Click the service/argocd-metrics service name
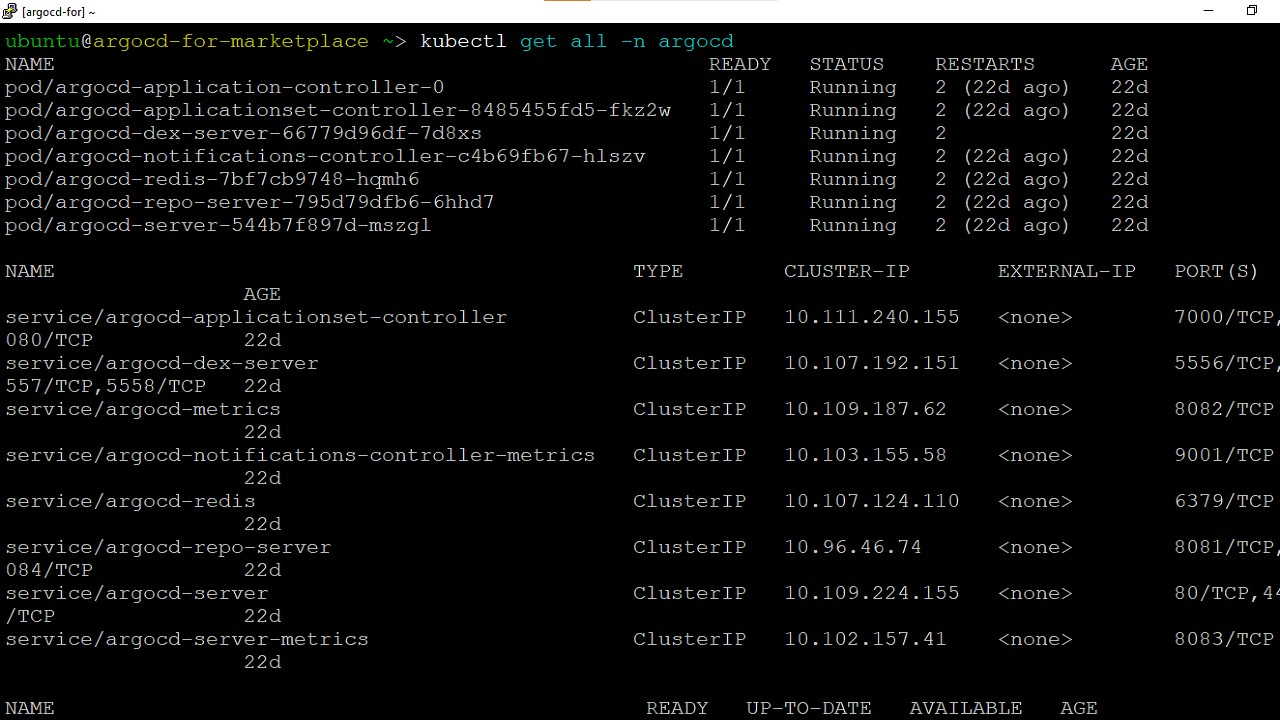 tap(143, 409)
